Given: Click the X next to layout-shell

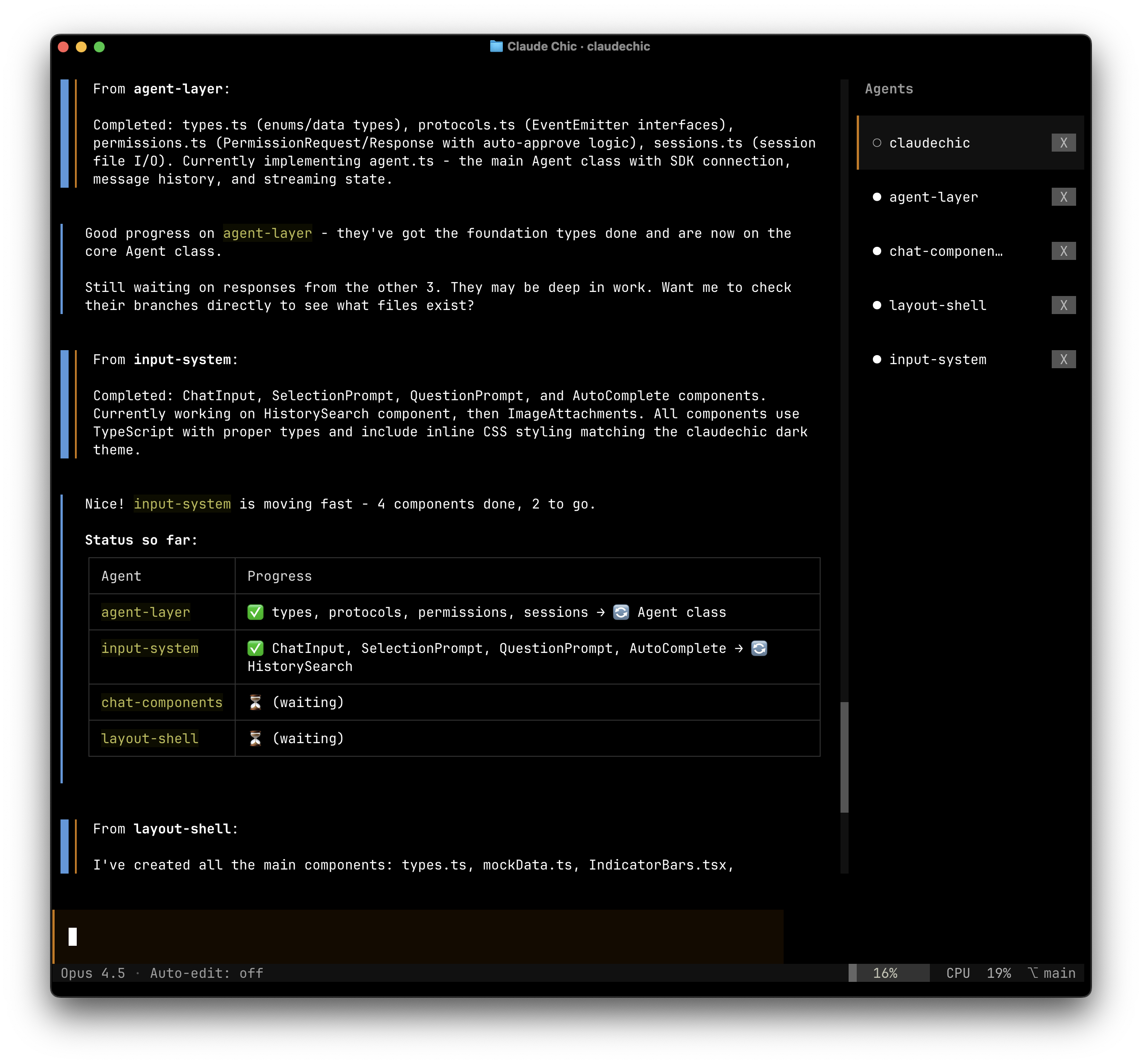Looking at the screenshot, I should point(1063,305).
